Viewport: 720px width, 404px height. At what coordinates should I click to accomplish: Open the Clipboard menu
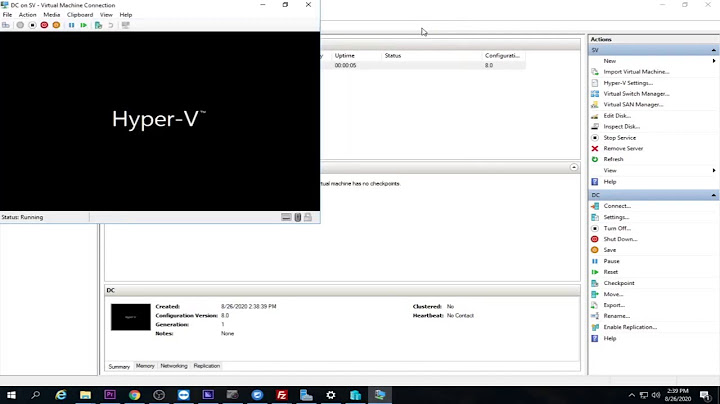pyautogui.click(x=80, y=15)
